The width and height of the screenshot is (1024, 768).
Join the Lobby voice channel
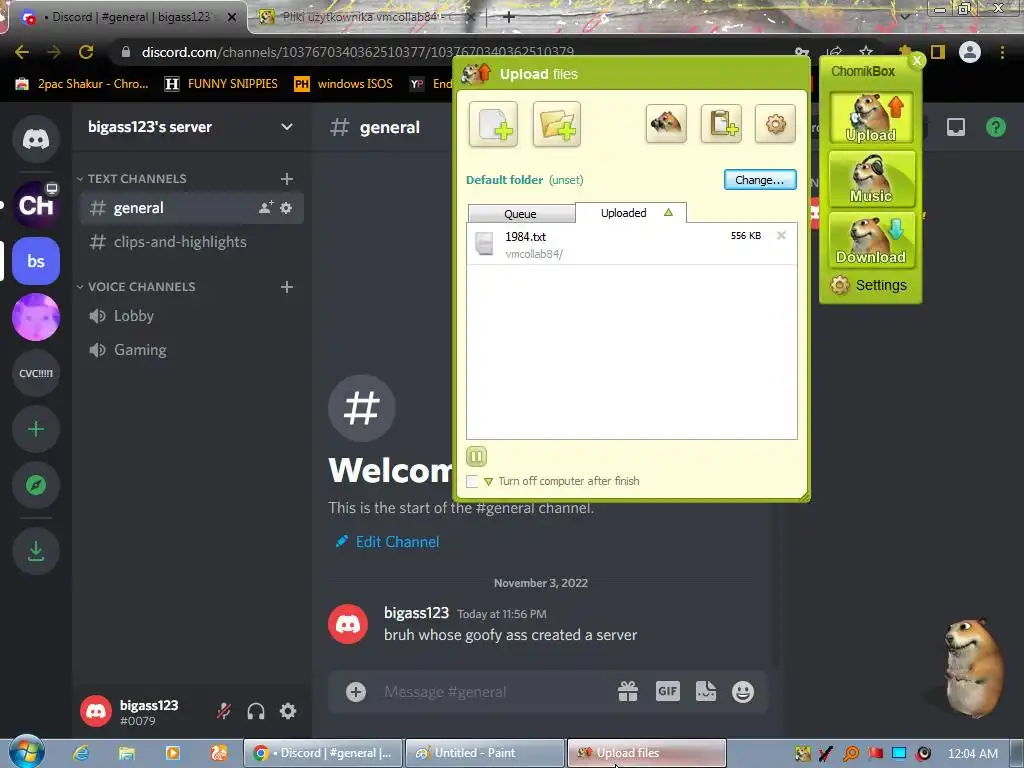(x=191, y=316)
